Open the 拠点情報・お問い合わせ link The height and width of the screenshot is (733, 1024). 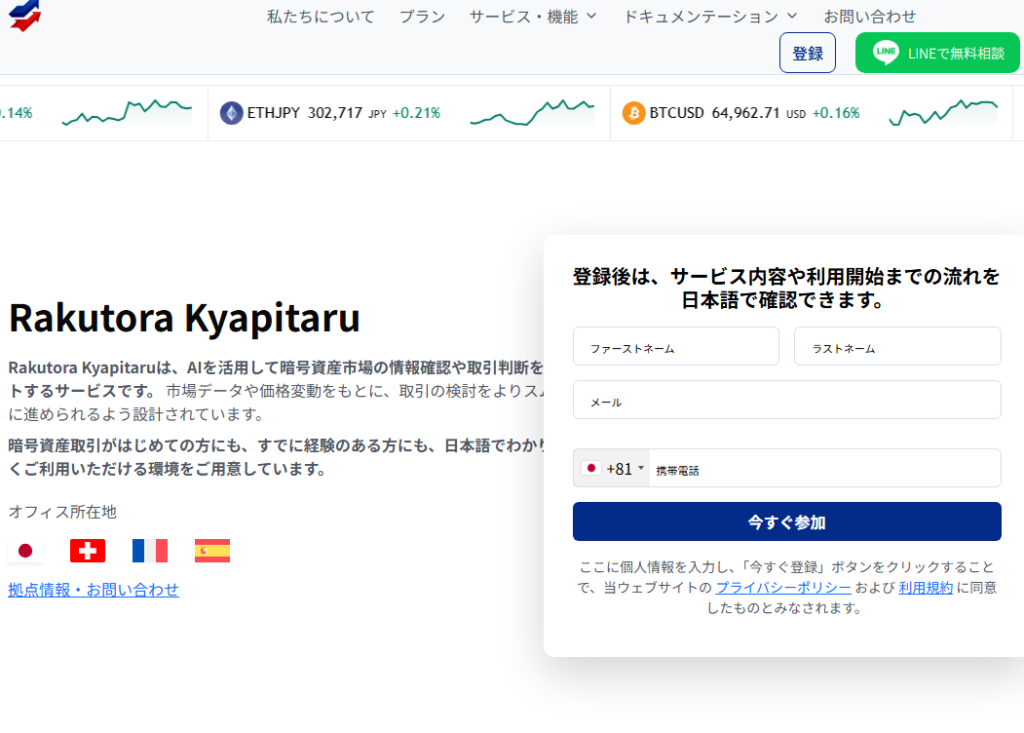coord(93,590)
